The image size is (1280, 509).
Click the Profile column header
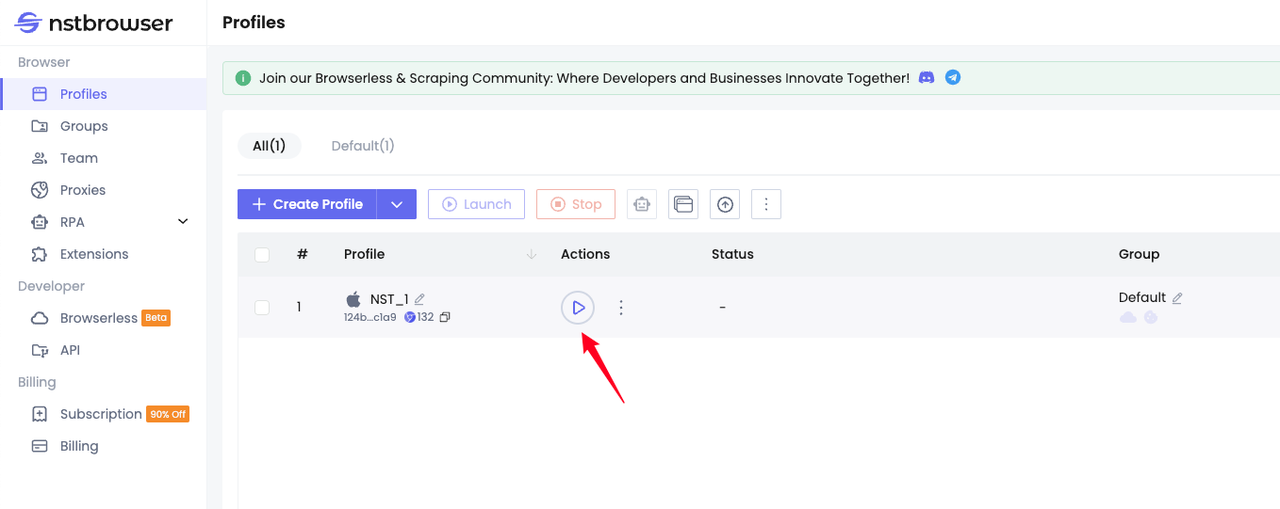coord(364,255)
